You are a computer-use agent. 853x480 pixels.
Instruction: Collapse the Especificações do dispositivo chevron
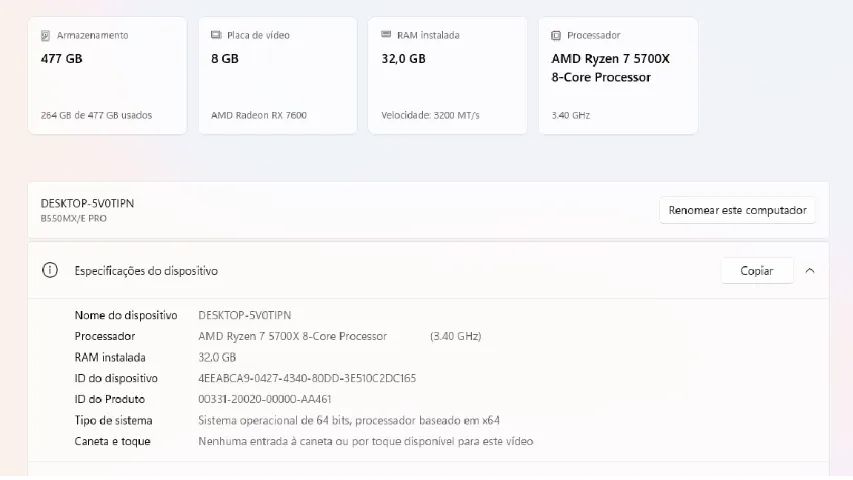click(x=810, y=271)
